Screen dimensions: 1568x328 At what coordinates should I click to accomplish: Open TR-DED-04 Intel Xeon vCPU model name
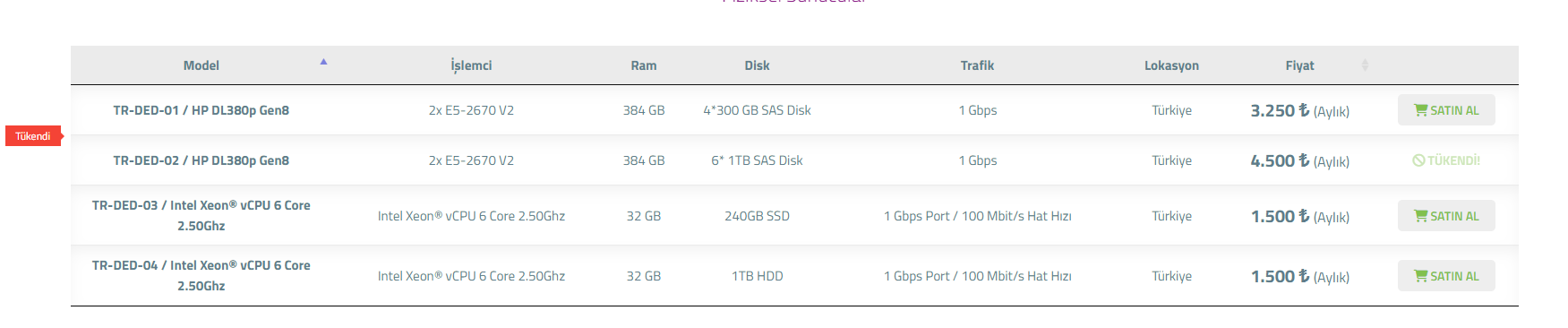point(201,276)
